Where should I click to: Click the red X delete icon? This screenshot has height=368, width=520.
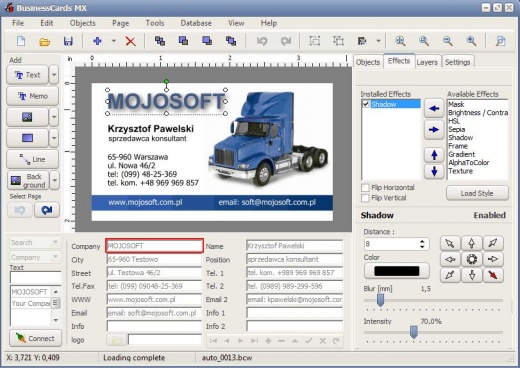tap(130, 41)
